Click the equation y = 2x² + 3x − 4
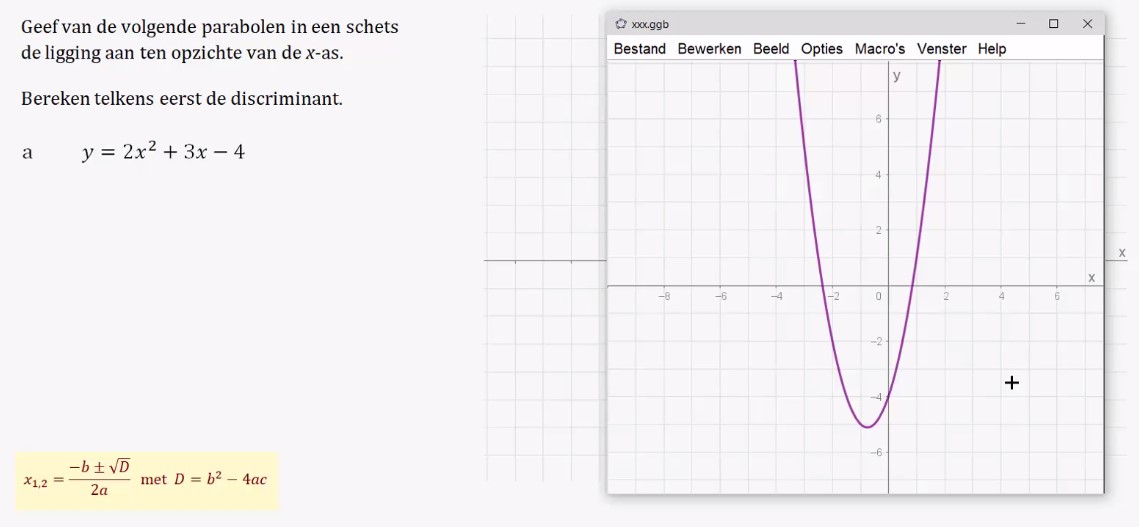The width and height of the screenshot is (1139, 527). (163, 151)
